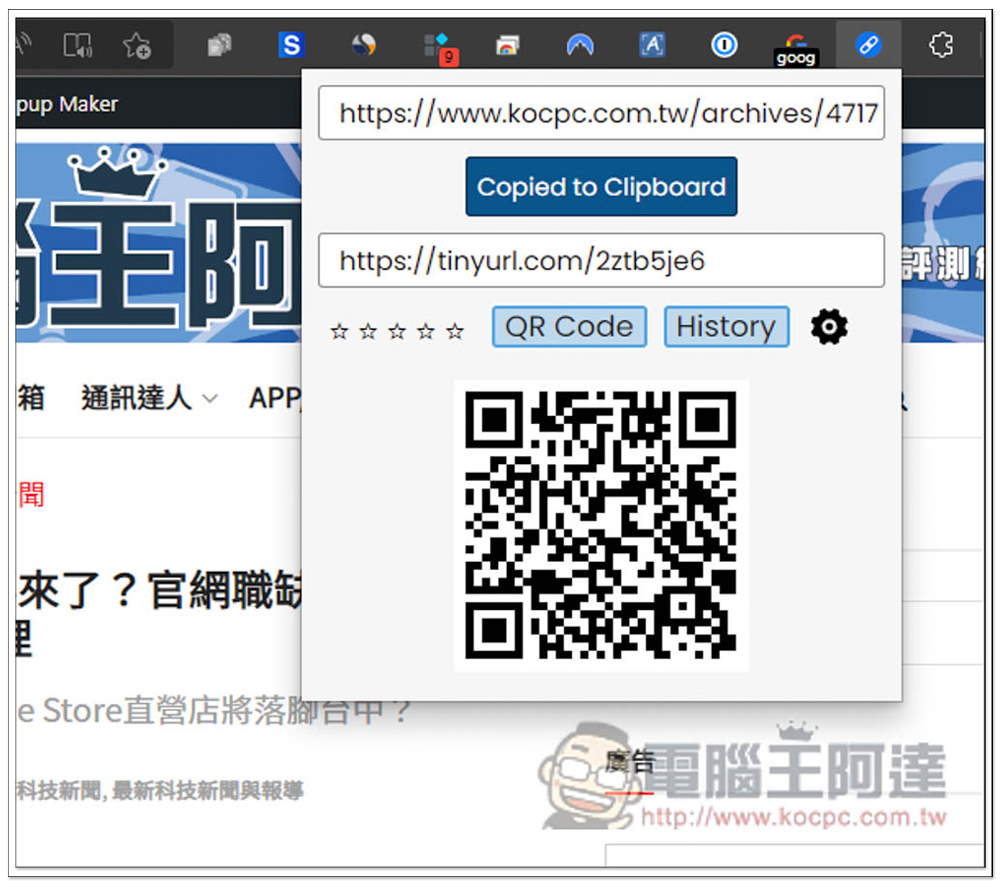Open the History button
This screenshot has height=887, width=1000.
click(x=726, y=326)
